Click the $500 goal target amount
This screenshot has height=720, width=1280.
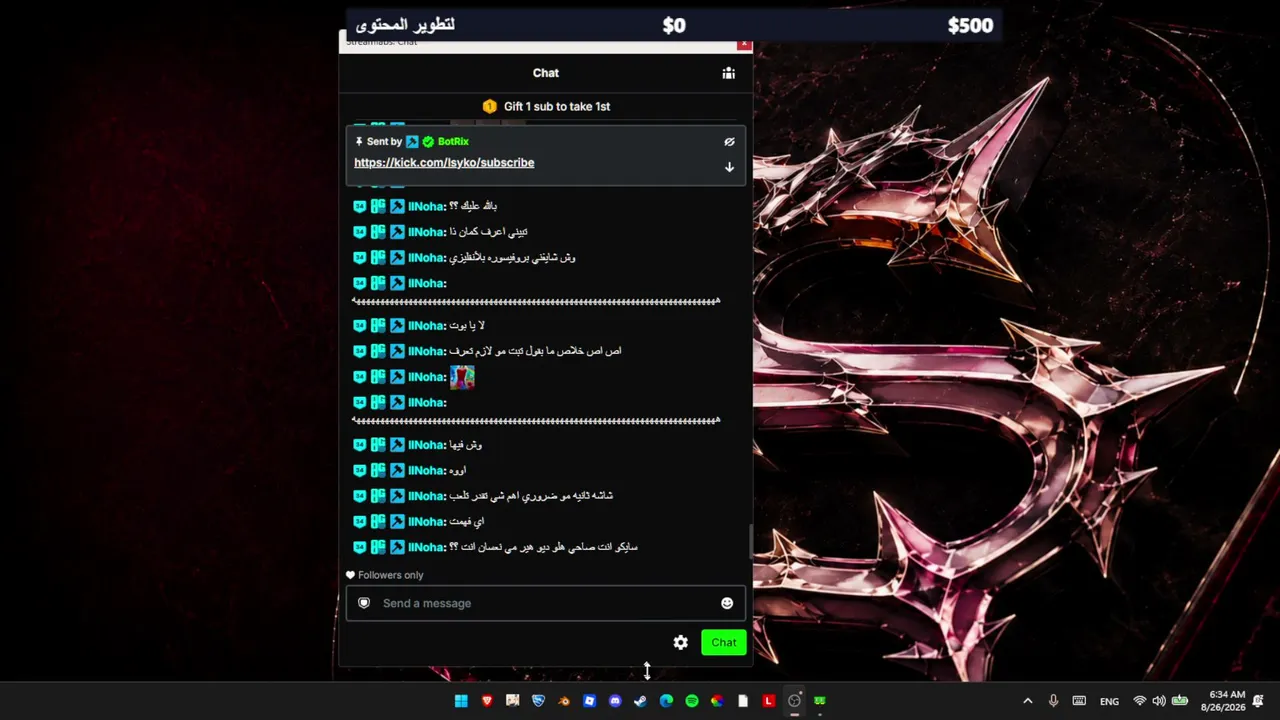(970, 26)
